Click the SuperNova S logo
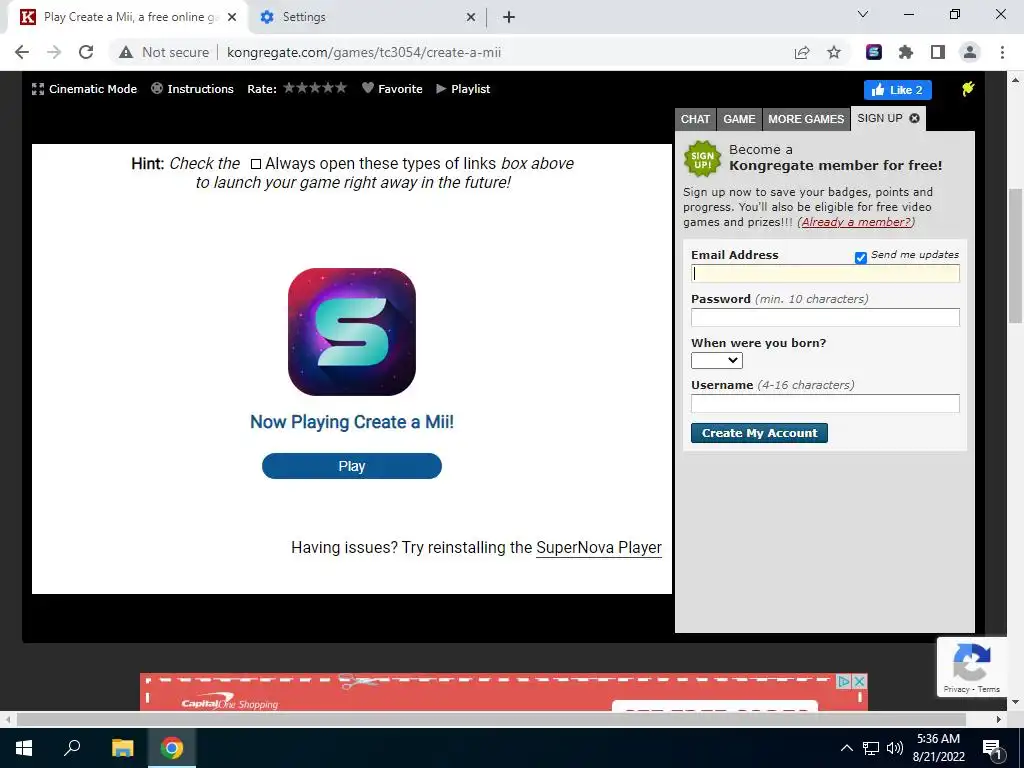 [352, 332]
